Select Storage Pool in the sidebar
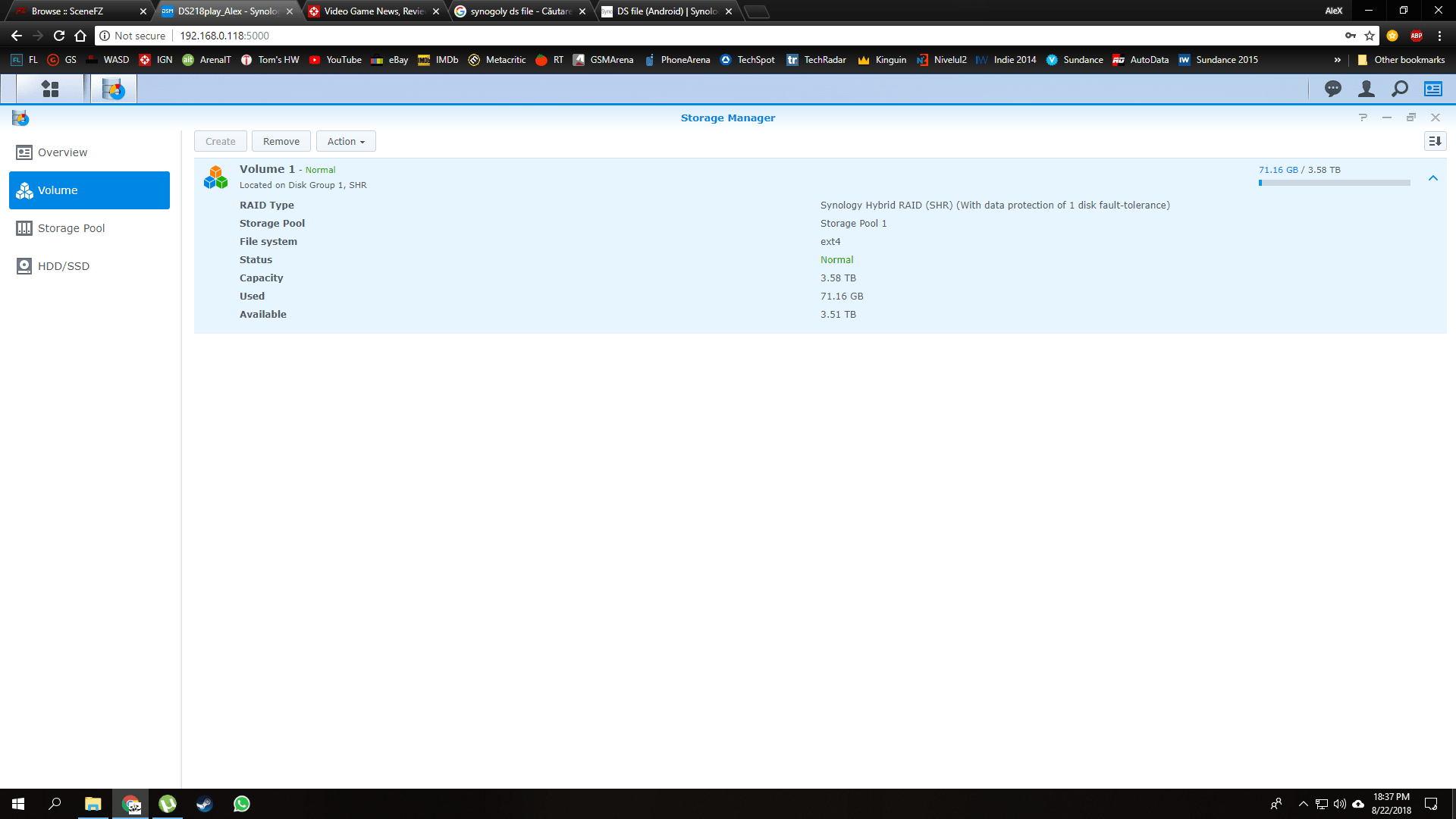This screenshot has width=1456, height=819. point(71,228)
